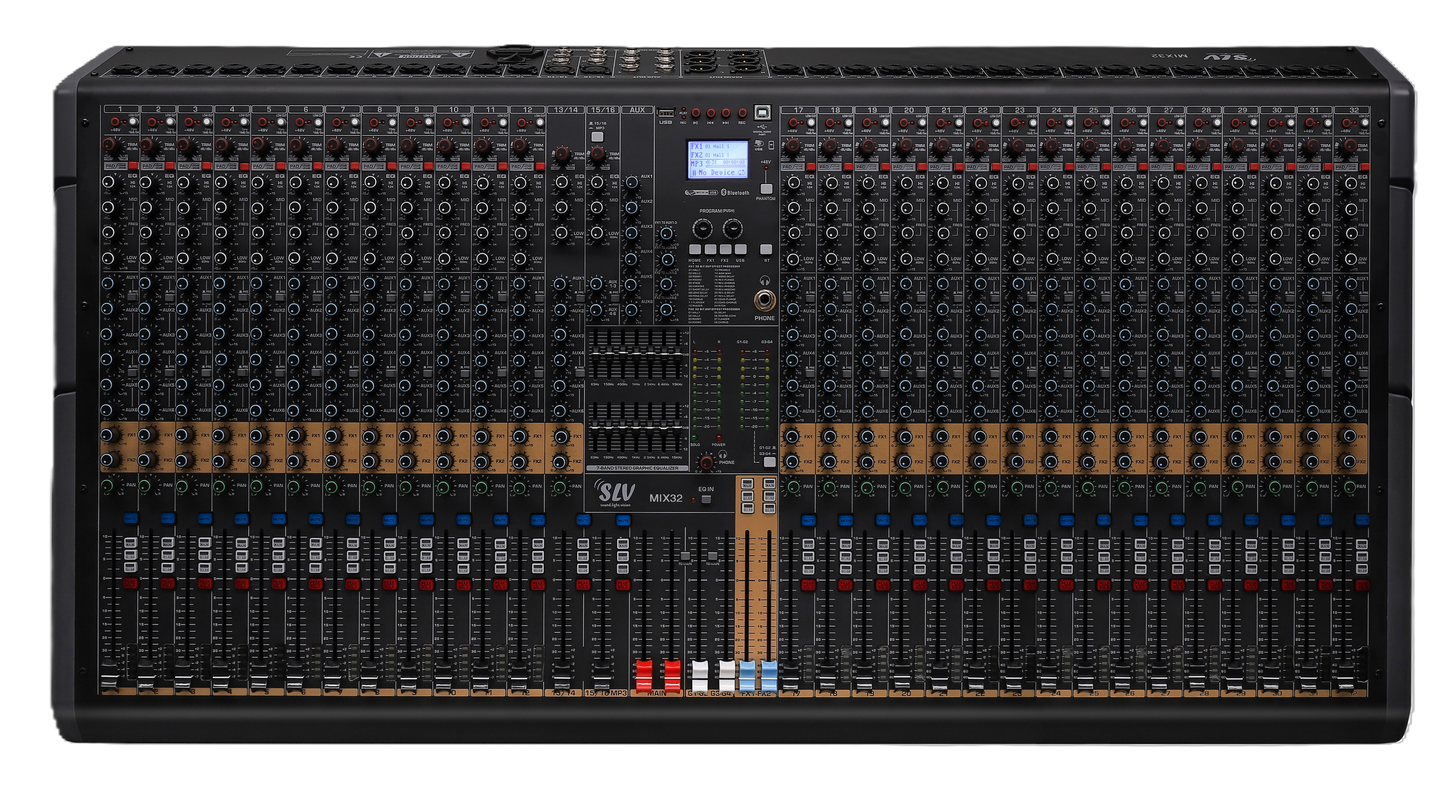1445x786 pixels.
Task: Toggle the red PAD switch on channel 1
Action: coord(133,166)
